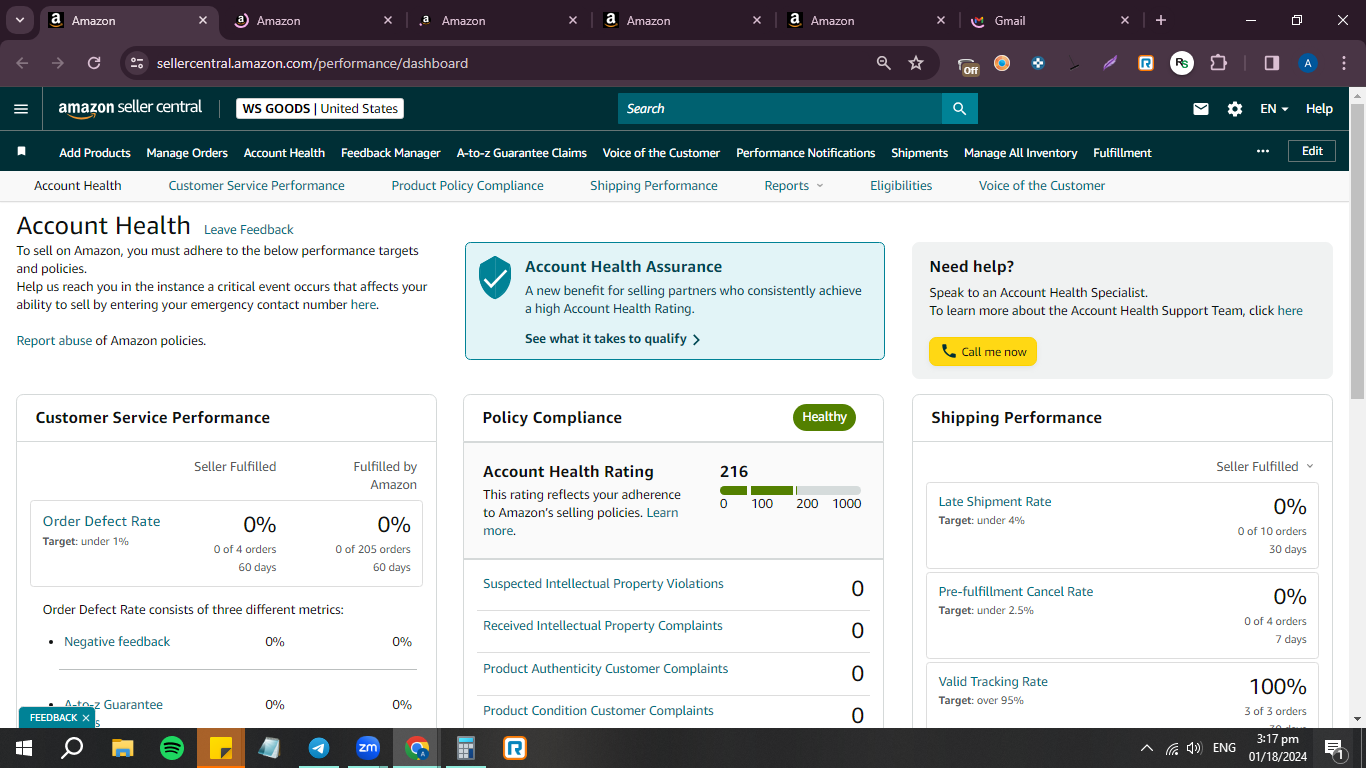Open Telegram from the taskbar
The width and height of the screenshot is (1366, 768).
(319, 748)
